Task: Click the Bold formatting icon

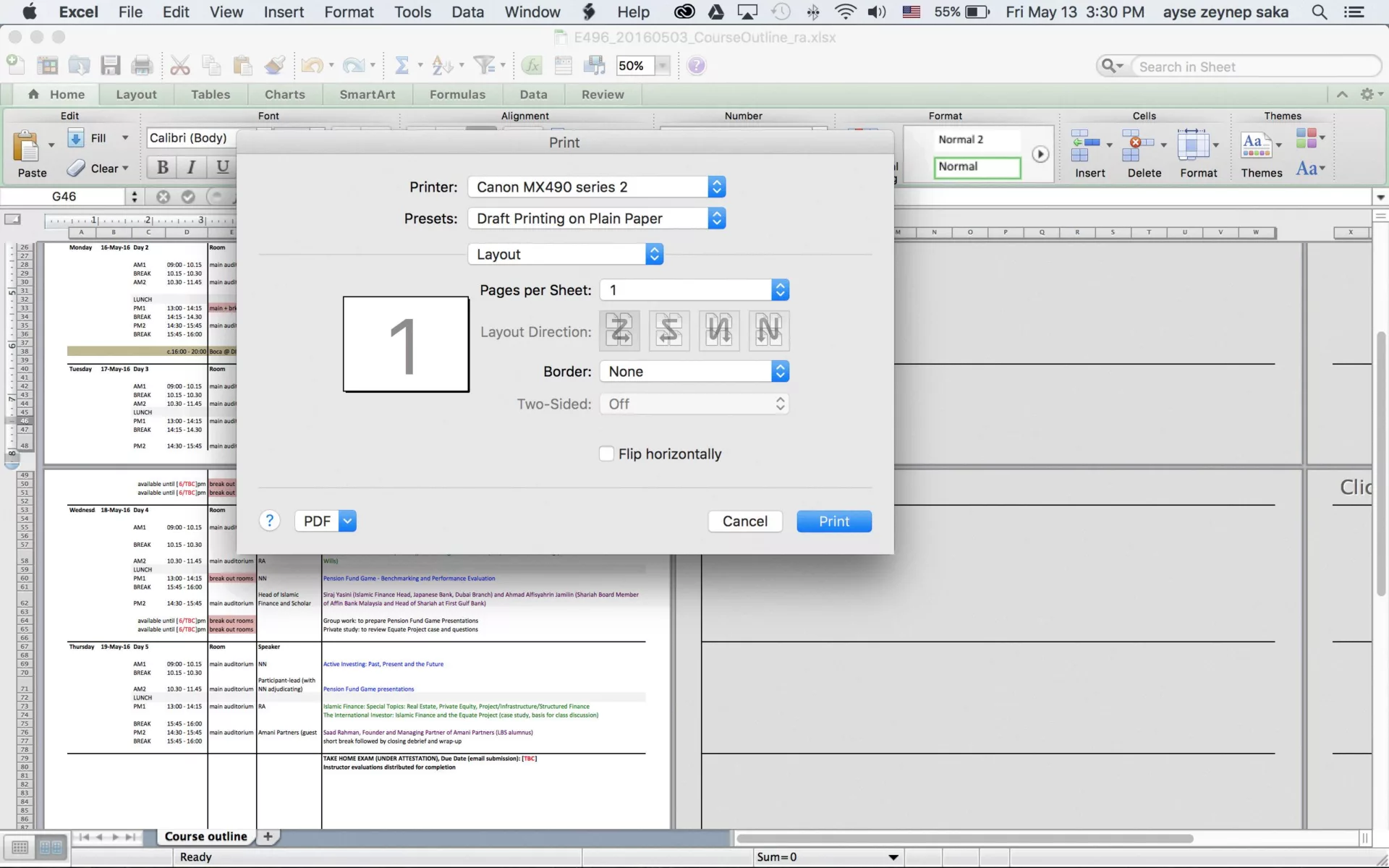Action: point(162,166)
